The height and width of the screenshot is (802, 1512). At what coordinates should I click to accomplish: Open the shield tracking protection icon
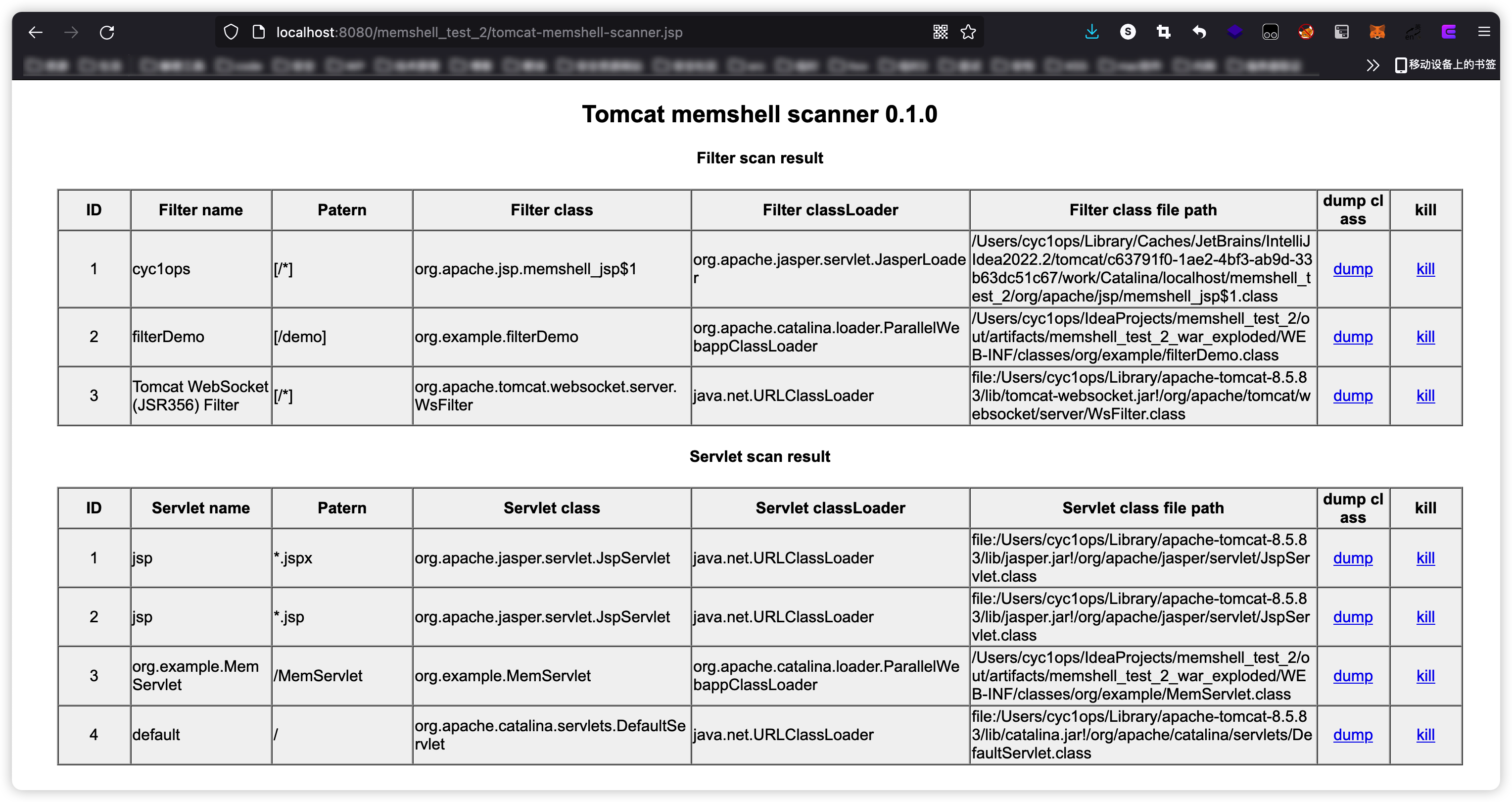(231, 32)
